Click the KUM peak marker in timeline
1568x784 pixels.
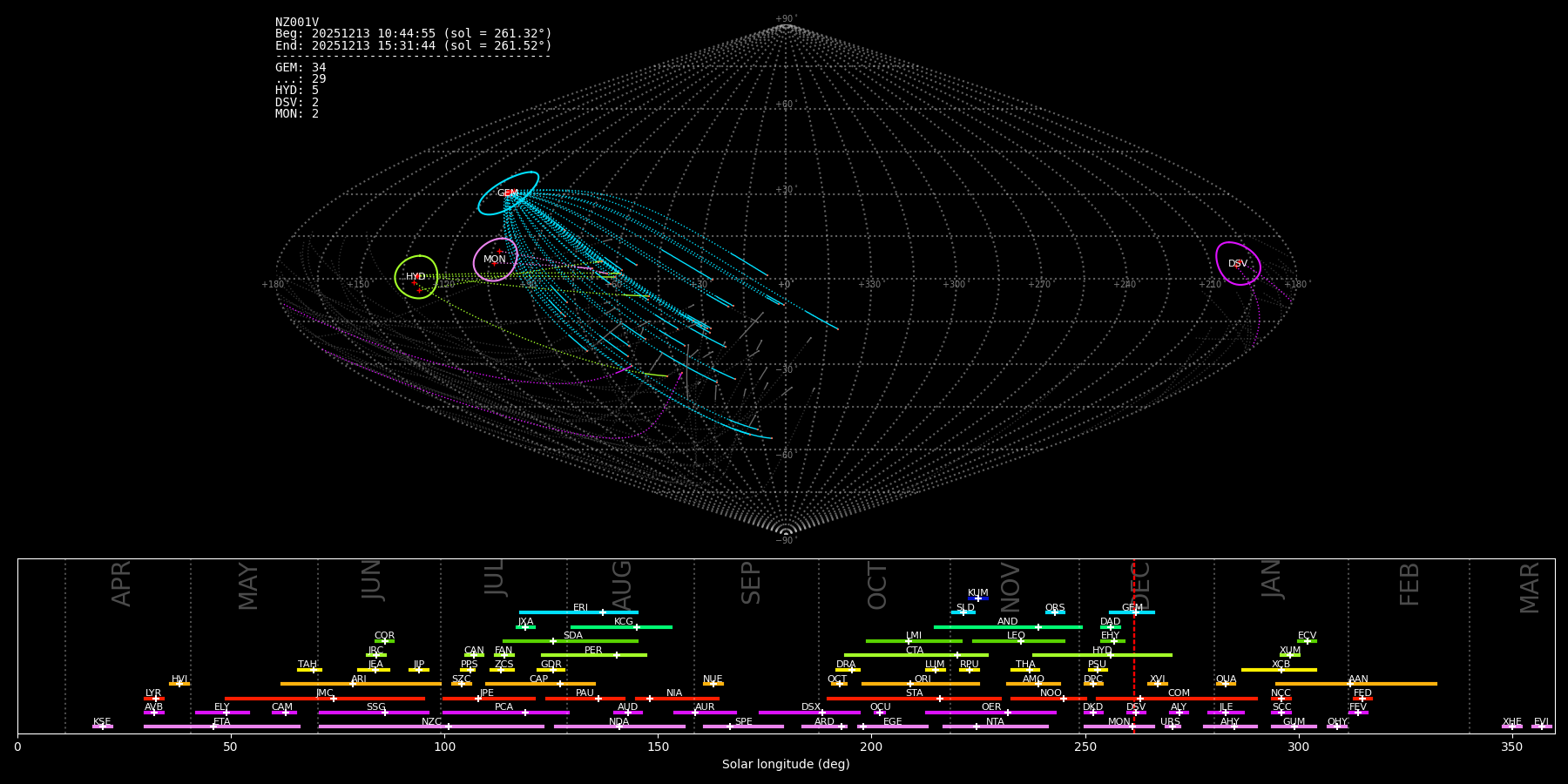[978, 598]
